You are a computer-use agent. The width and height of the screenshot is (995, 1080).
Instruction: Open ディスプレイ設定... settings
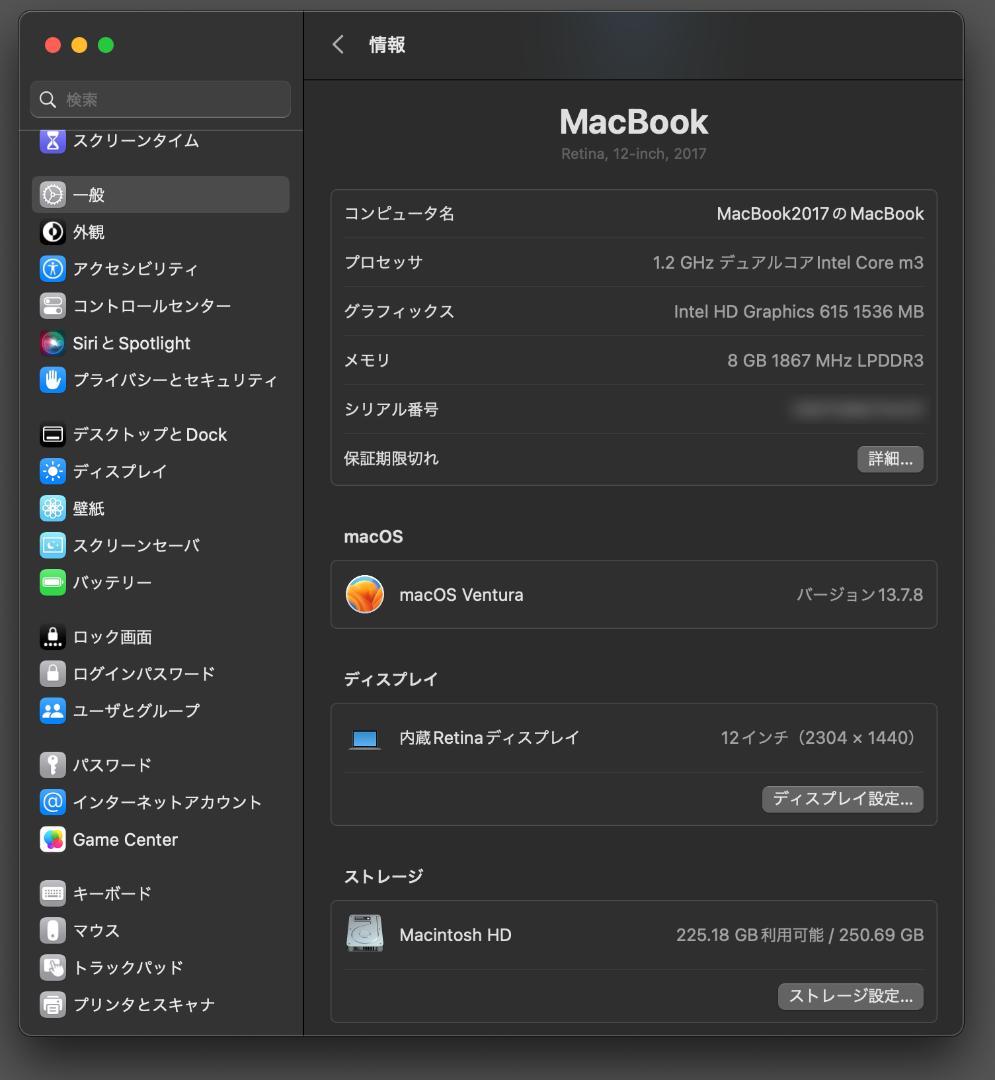[842, 799]
